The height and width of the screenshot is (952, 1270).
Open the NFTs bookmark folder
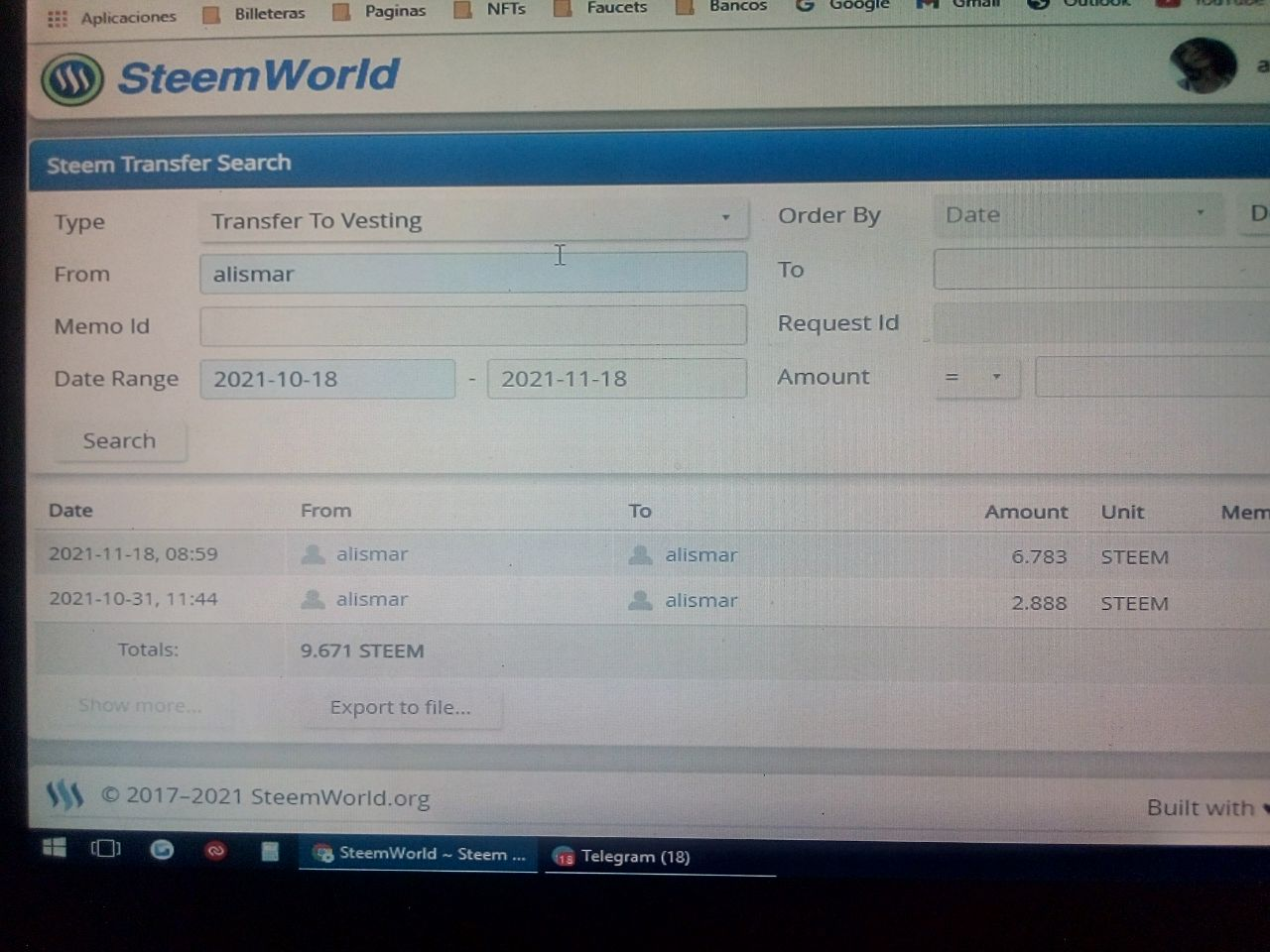tap(490, 10)
